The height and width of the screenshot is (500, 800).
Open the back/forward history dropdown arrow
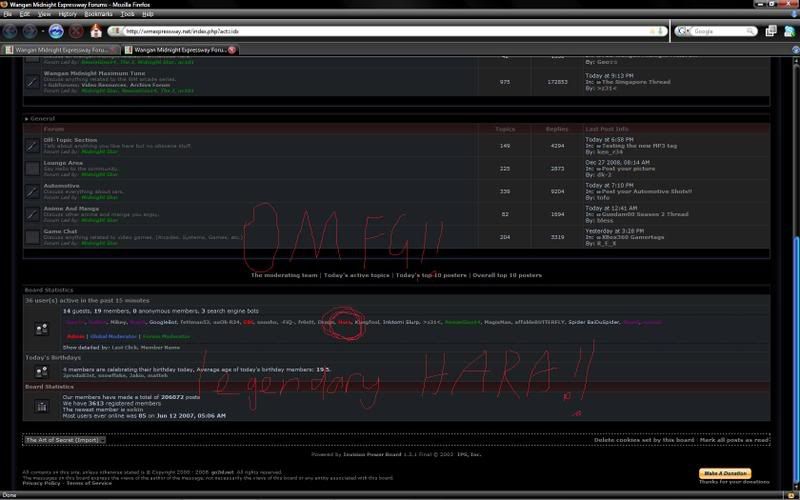click(42, 32)
